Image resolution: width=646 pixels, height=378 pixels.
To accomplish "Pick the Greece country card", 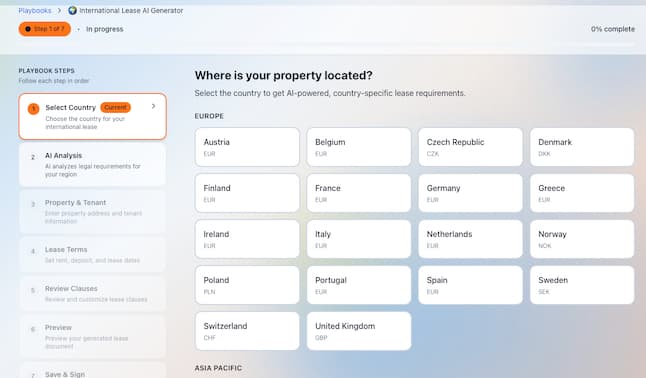I will coord(582,193).
